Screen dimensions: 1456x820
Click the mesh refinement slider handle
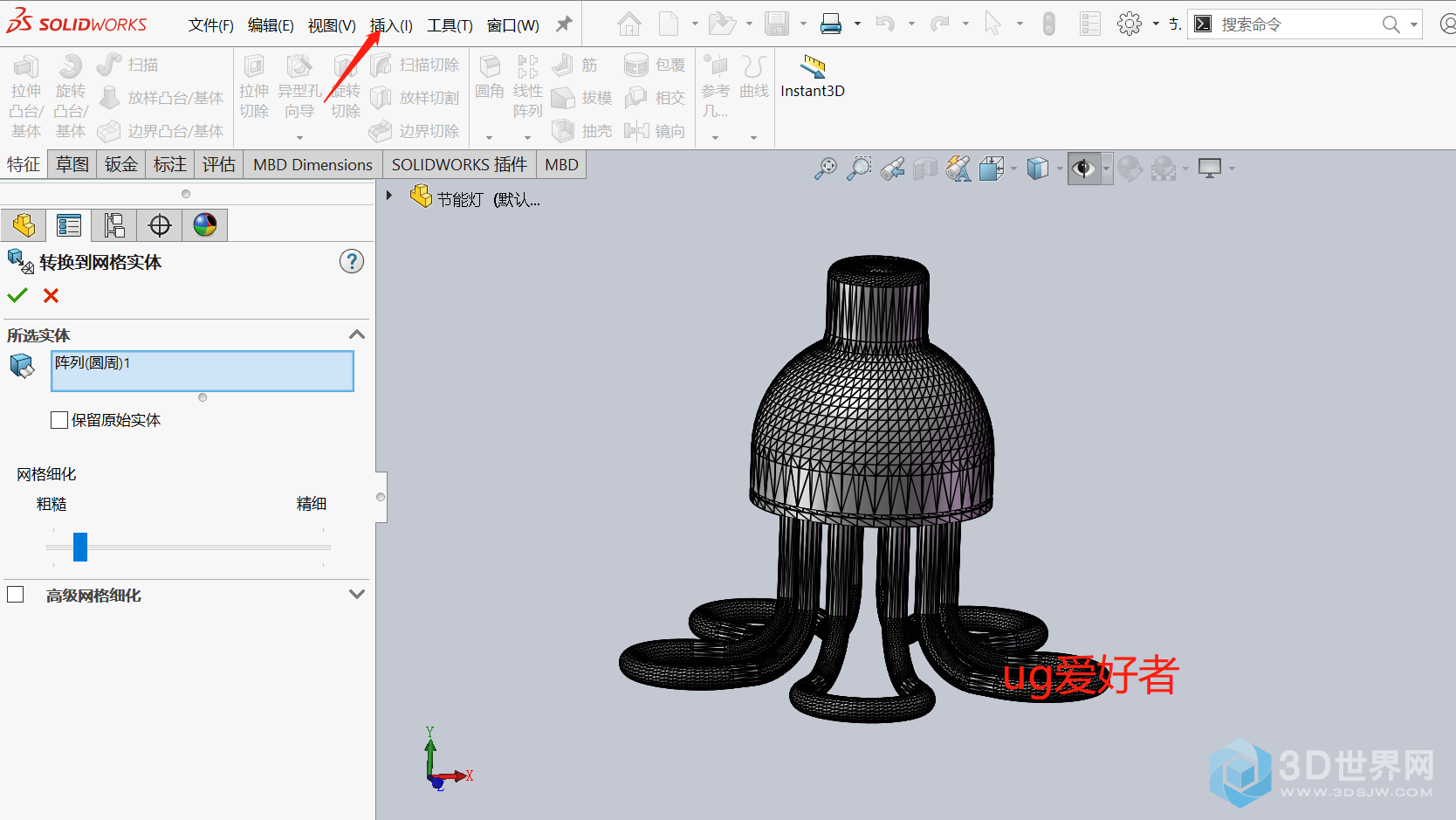click(80, 547)
